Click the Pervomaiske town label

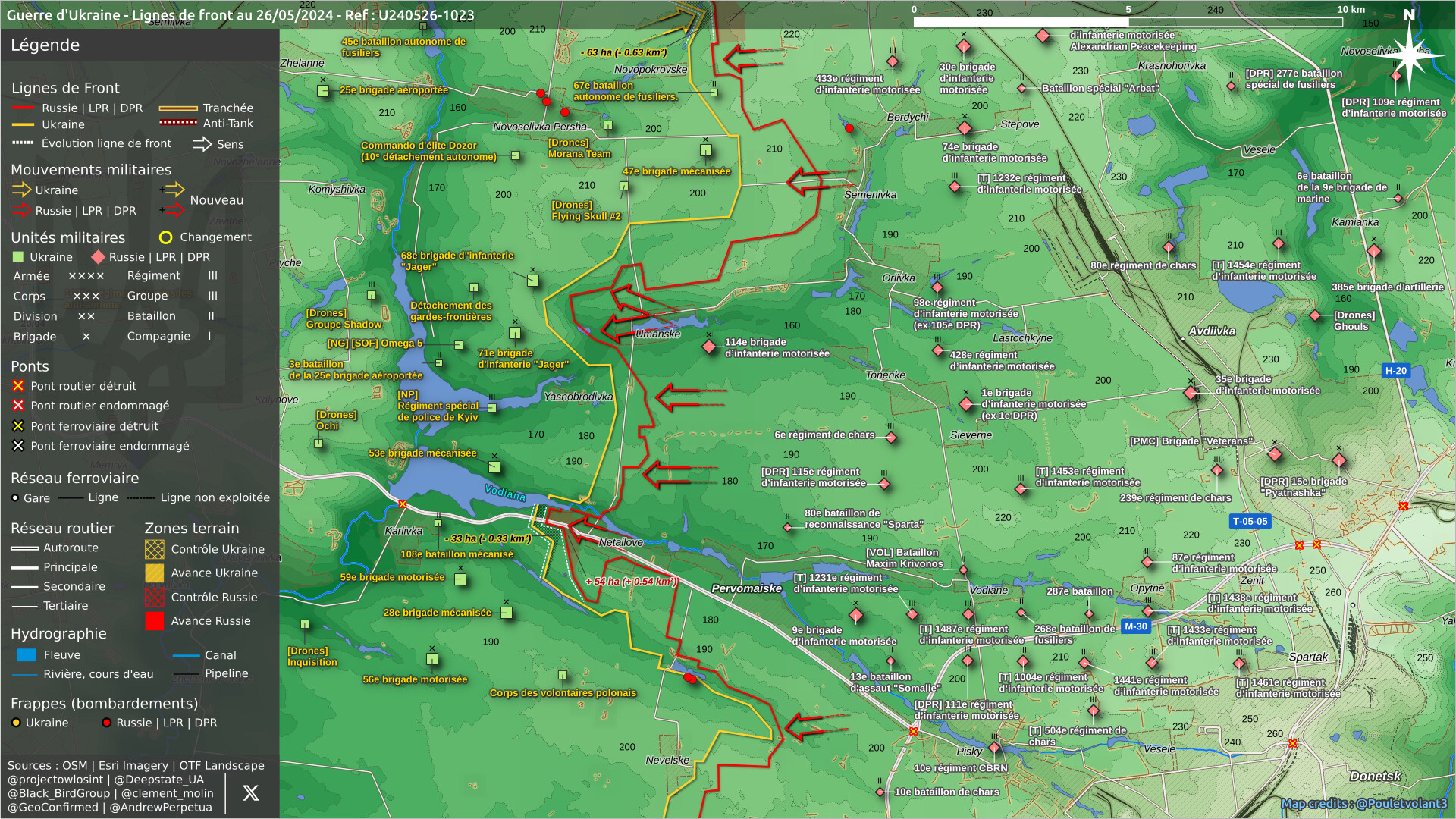[x=746, y=588]
